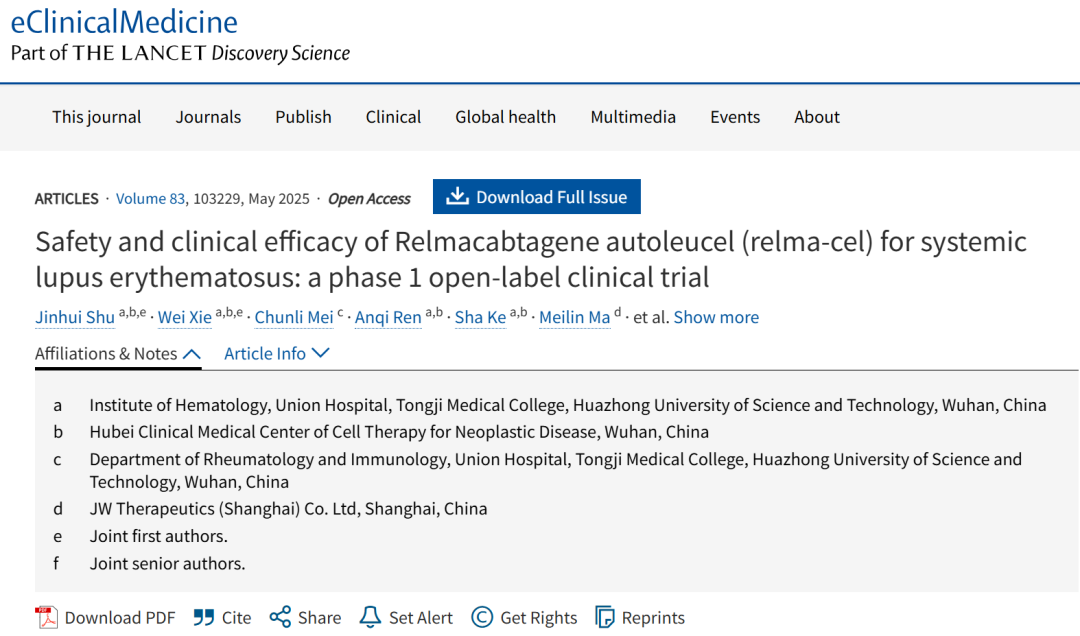The width and height of the screenshot is (1080, 636).
Task: Click the Get Rights copyright icon
Action: click(482, 617)
